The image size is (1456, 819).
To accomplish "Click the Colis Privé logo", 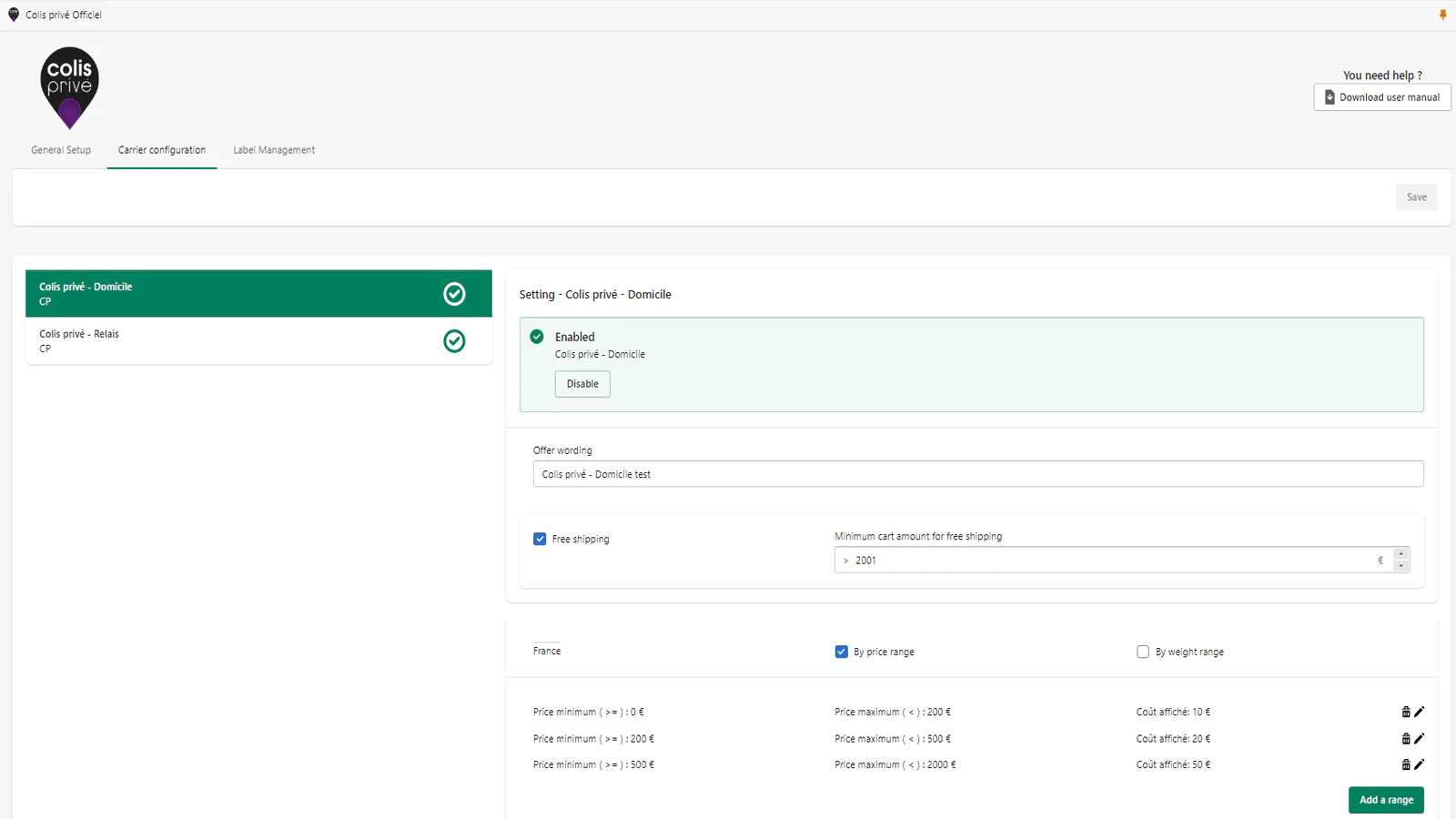I will pos(69,87).
